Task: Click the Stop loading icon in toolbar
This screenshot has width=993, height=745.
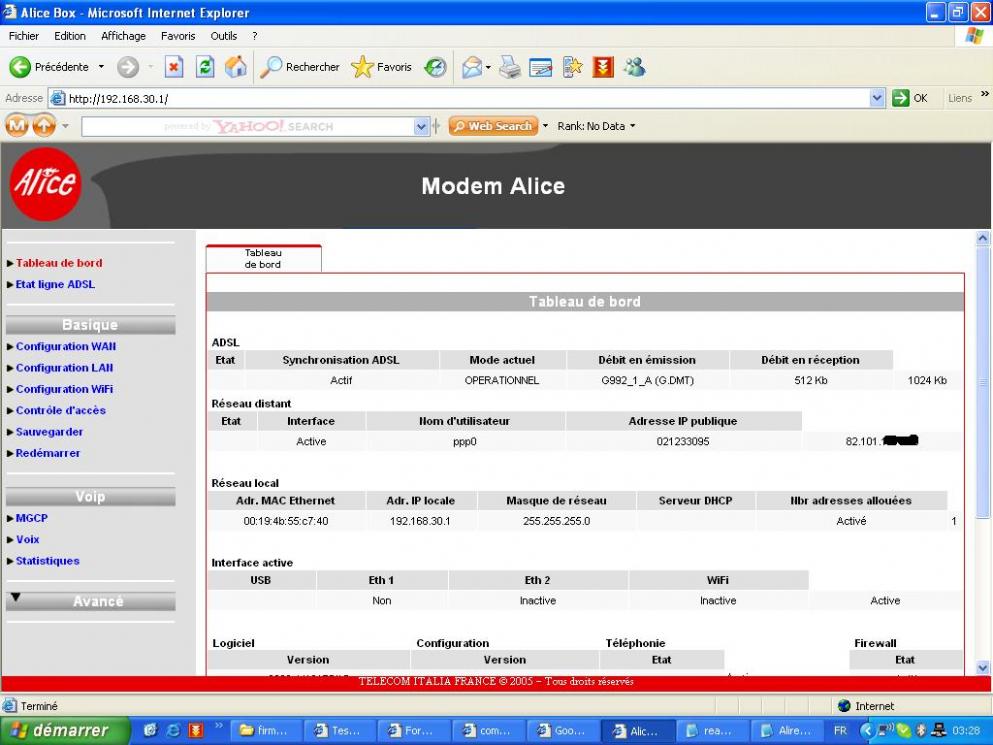Action: pyautogui.click(x=173, y=67)
